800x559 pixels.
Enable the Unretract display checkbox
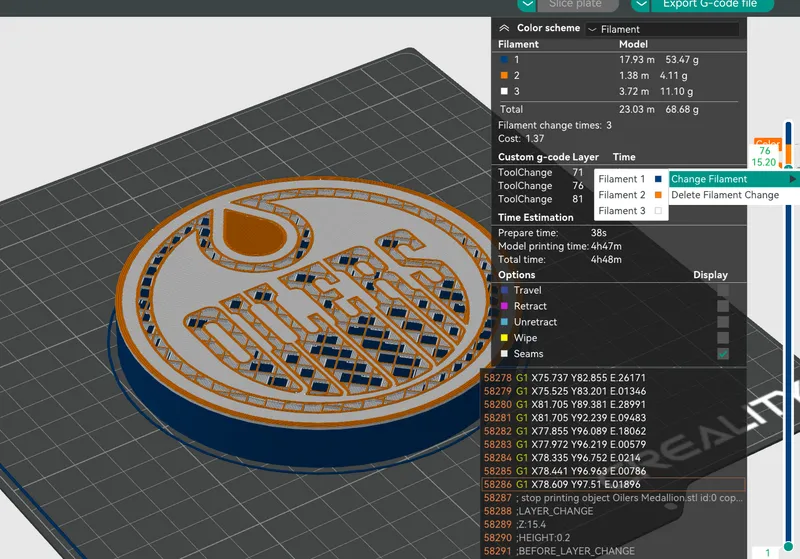tap(722, 322)
